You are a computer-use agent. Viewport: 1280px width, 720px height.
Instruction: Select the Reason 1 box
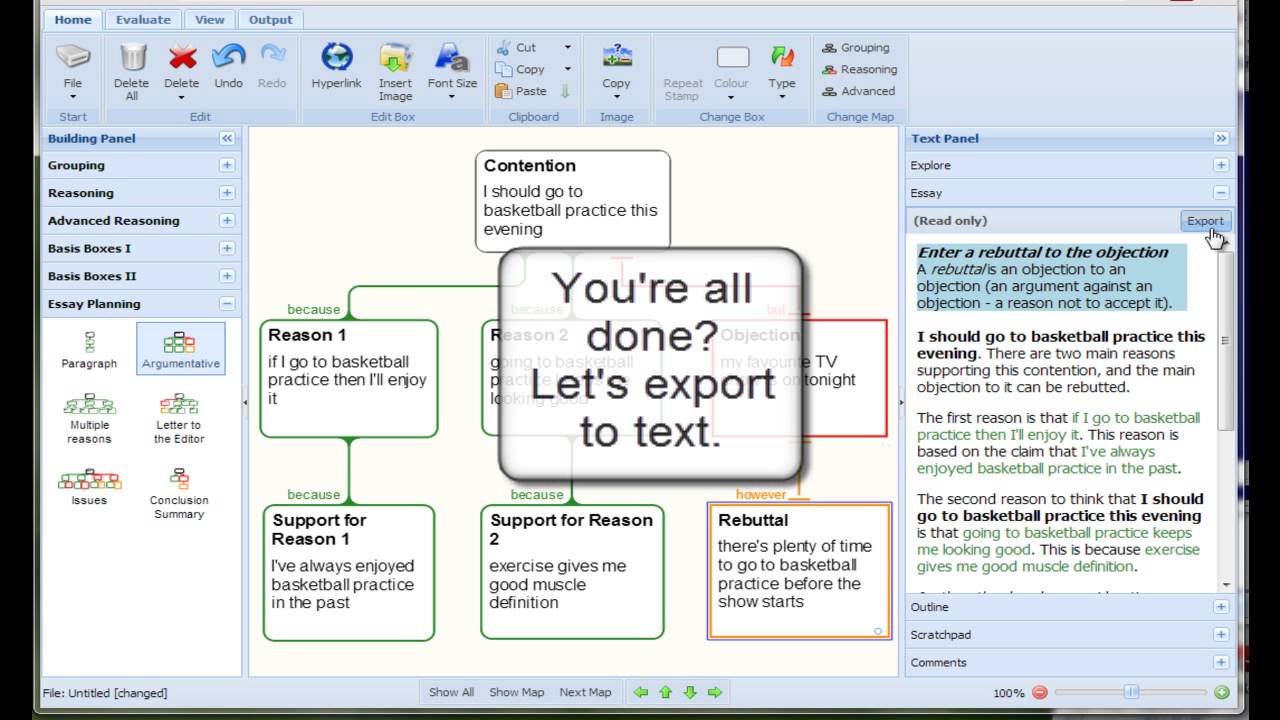349,379
